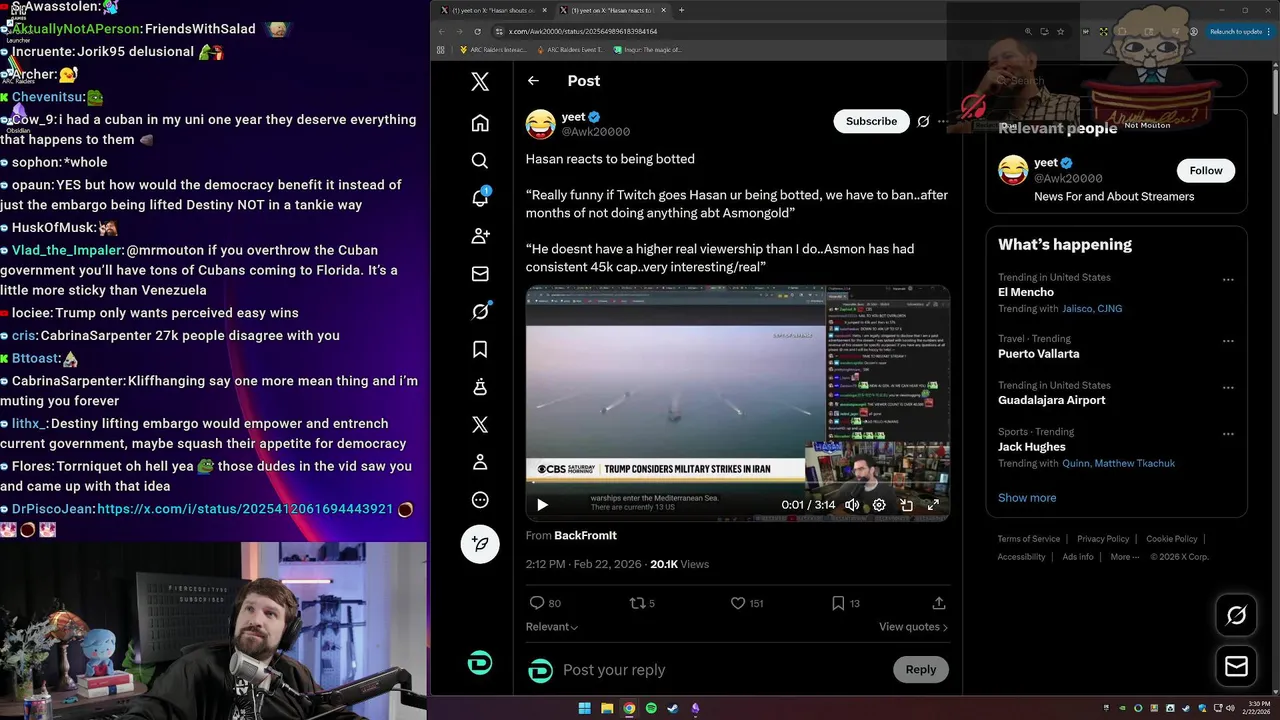Click the share icon under the post

(x=938, y=603)
